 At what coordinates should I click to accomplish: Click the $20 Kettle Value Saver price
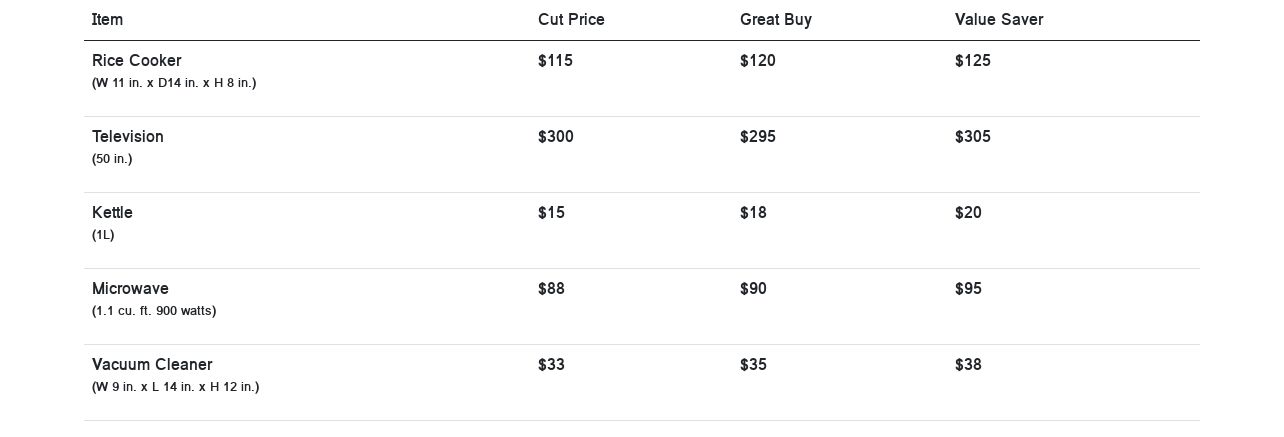click(x=968, y=213)
